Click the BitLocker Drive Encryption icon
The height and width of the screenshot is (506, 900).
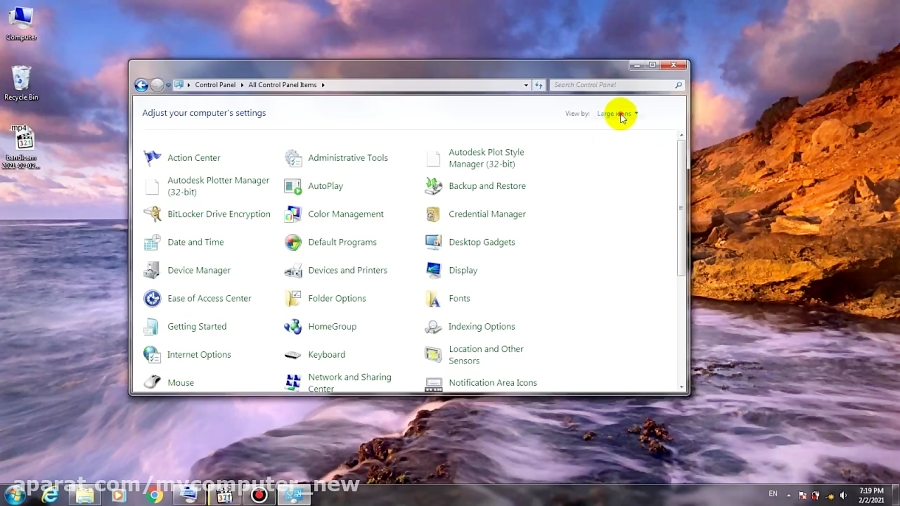(x=152, y=214)
